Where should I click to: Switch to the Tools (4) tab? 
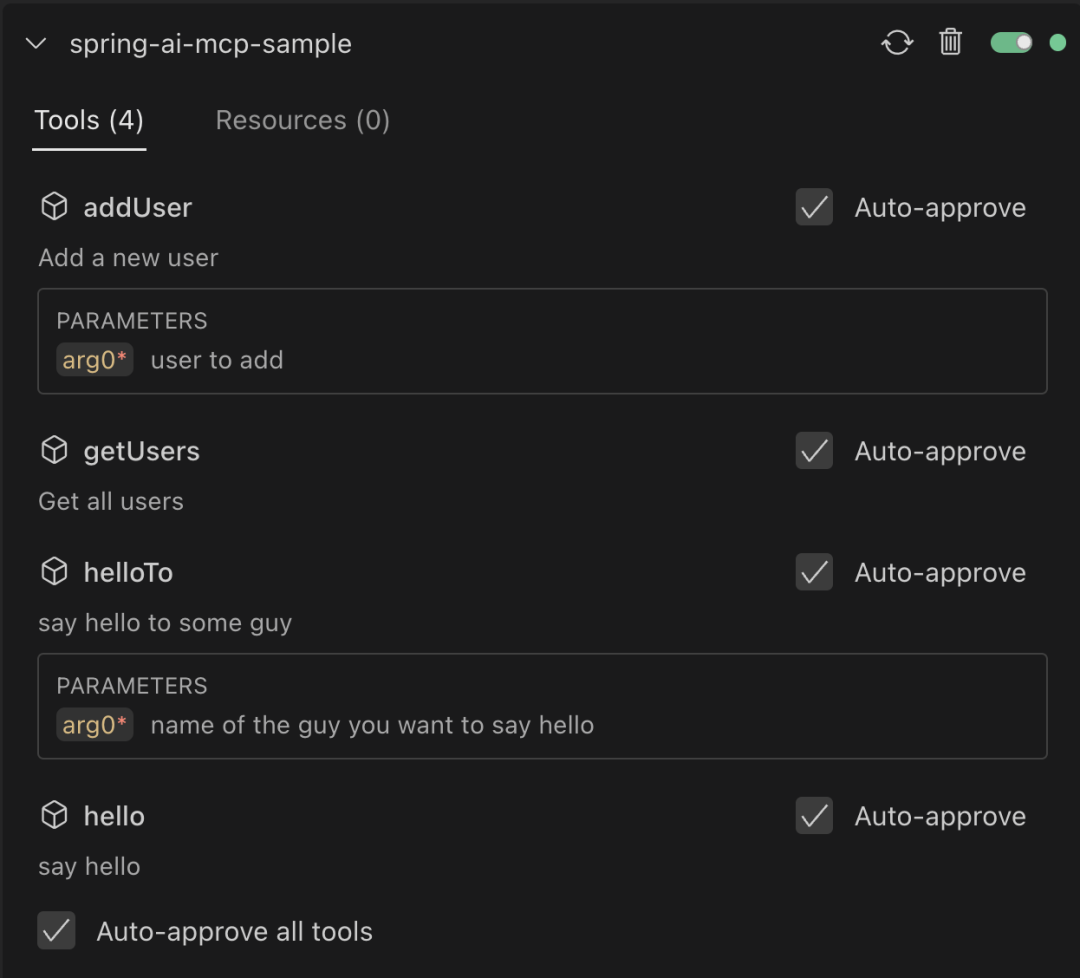coord(89,121)
